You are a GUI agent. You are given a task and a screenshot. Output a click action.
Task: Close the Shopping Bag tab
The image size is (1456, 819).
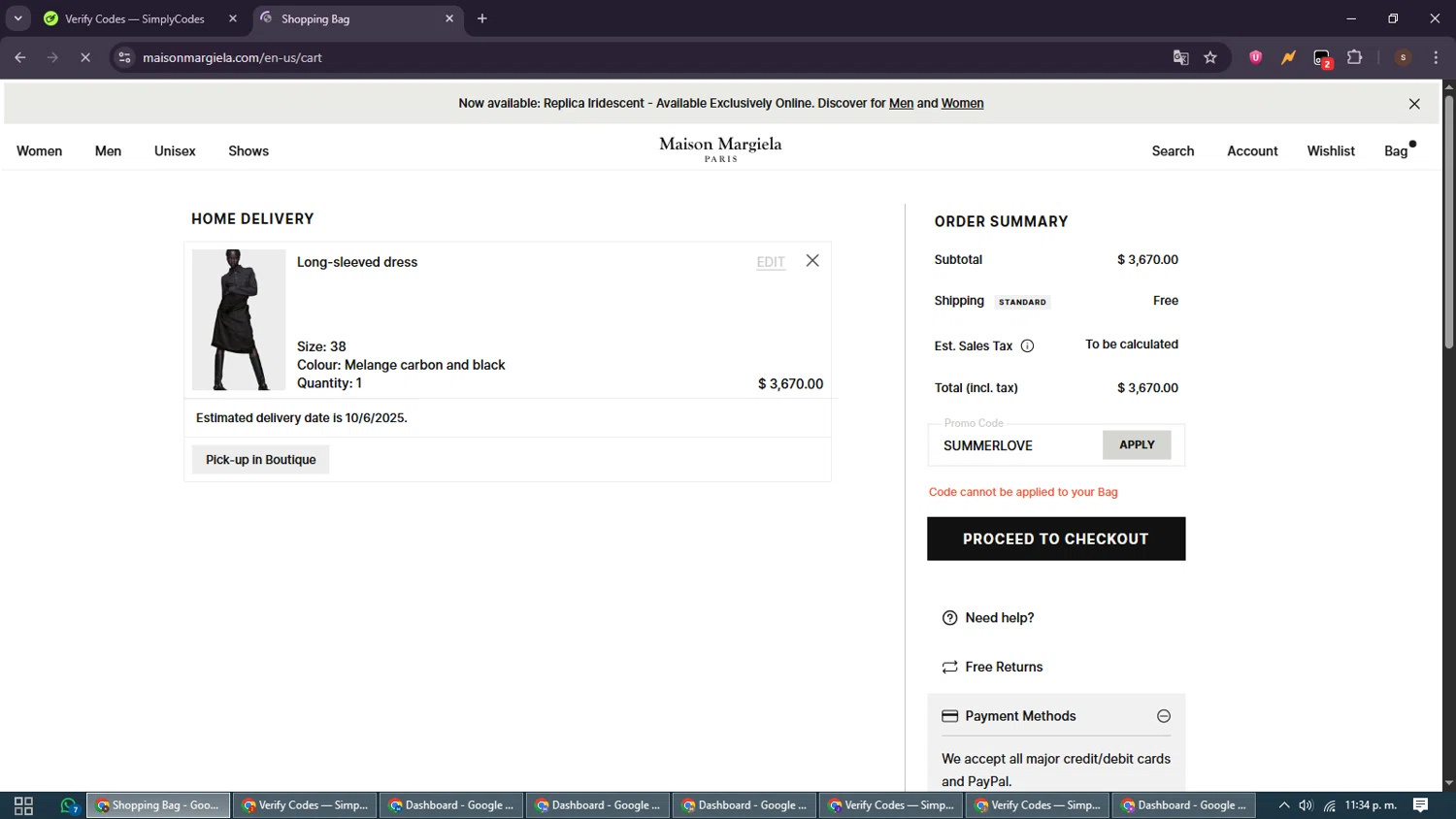(449, 18)
